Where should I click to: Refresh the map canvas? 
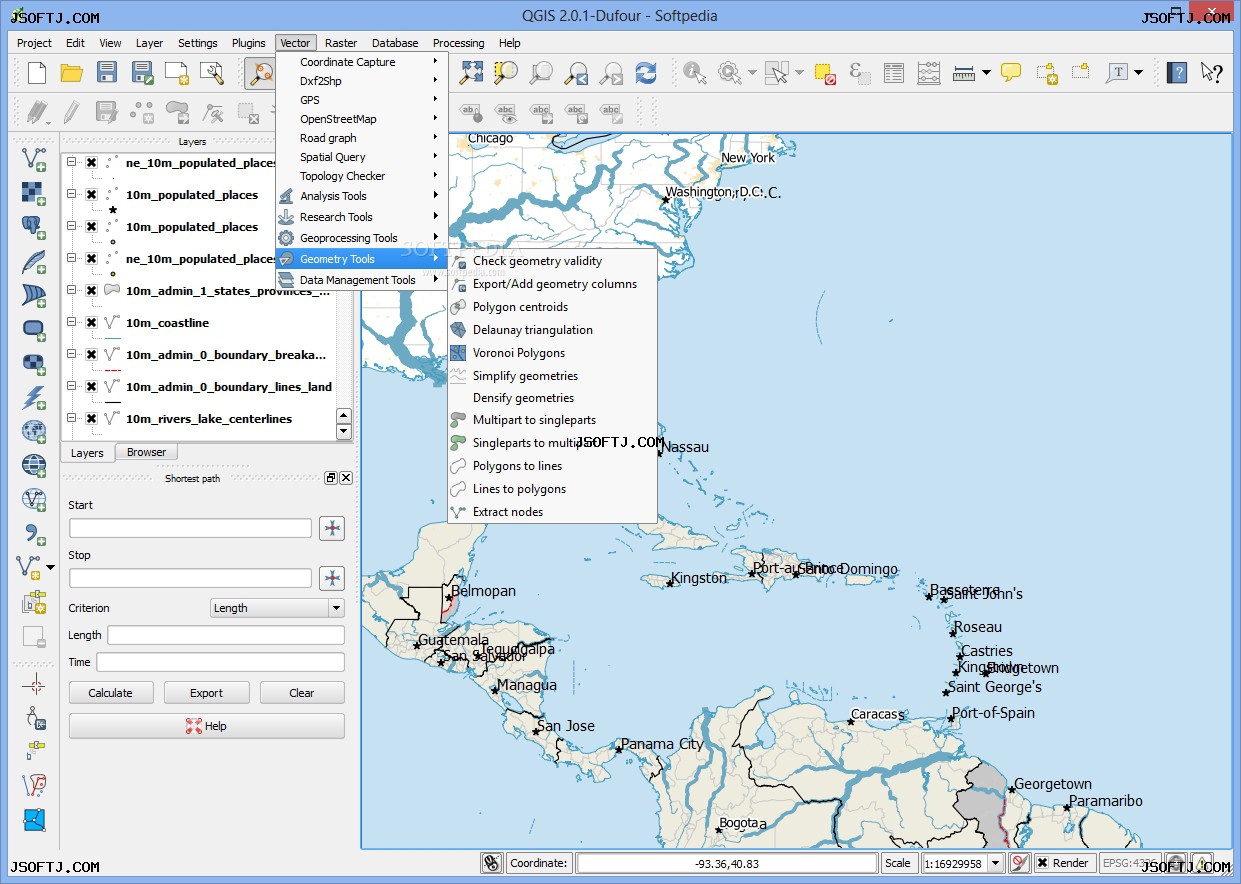click(646, 72)
